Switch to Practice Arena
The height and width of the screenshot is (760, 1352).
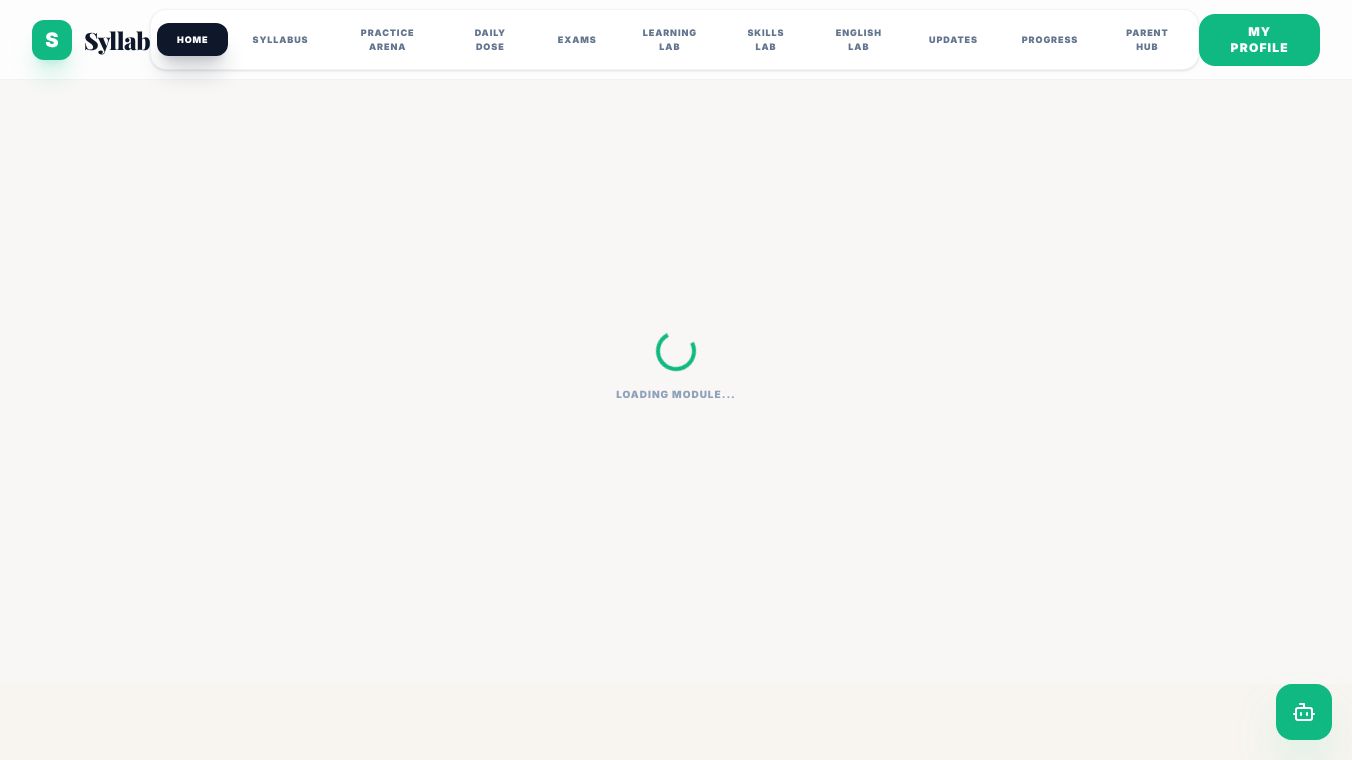click(387, 40)
